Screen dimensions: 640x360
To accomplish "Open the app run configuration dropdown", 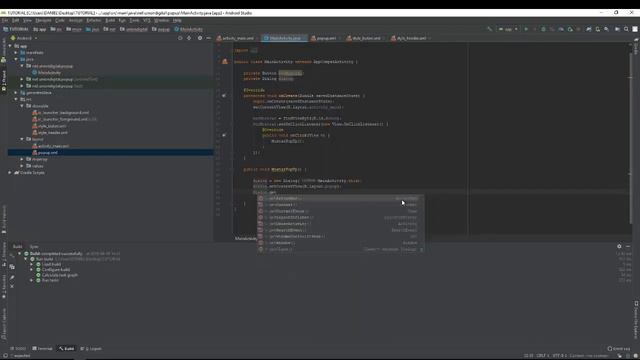I will pos(509,29).
